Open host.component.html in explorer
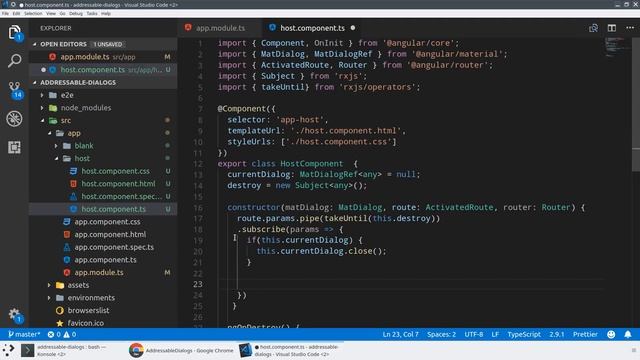 pos(103,184)
